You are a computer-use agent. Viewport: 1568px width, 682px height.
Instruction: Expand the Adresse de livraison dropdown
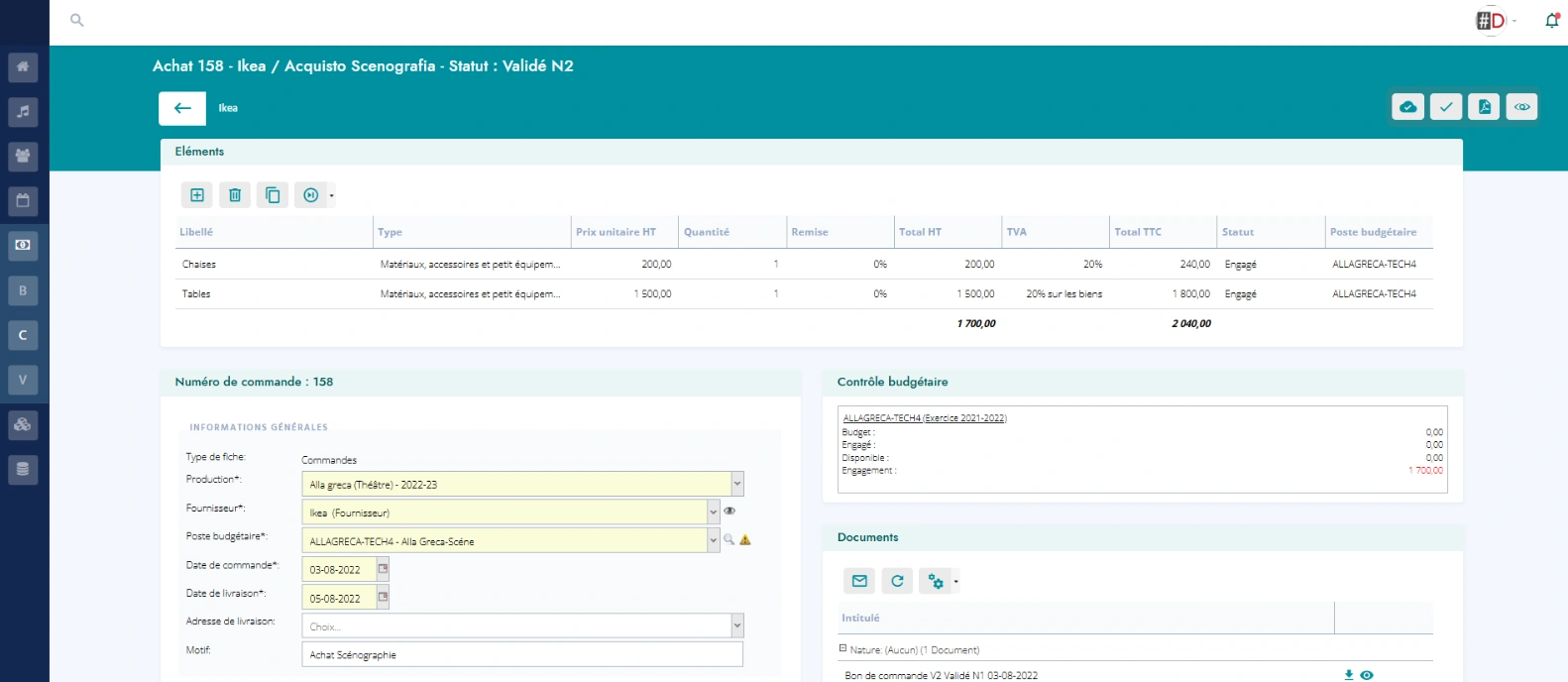736,625
